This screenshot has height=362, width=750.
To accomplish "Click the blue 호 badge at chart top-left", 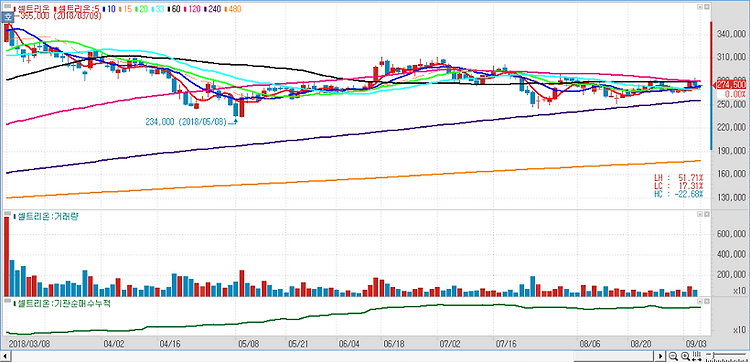I will point(8,17).
